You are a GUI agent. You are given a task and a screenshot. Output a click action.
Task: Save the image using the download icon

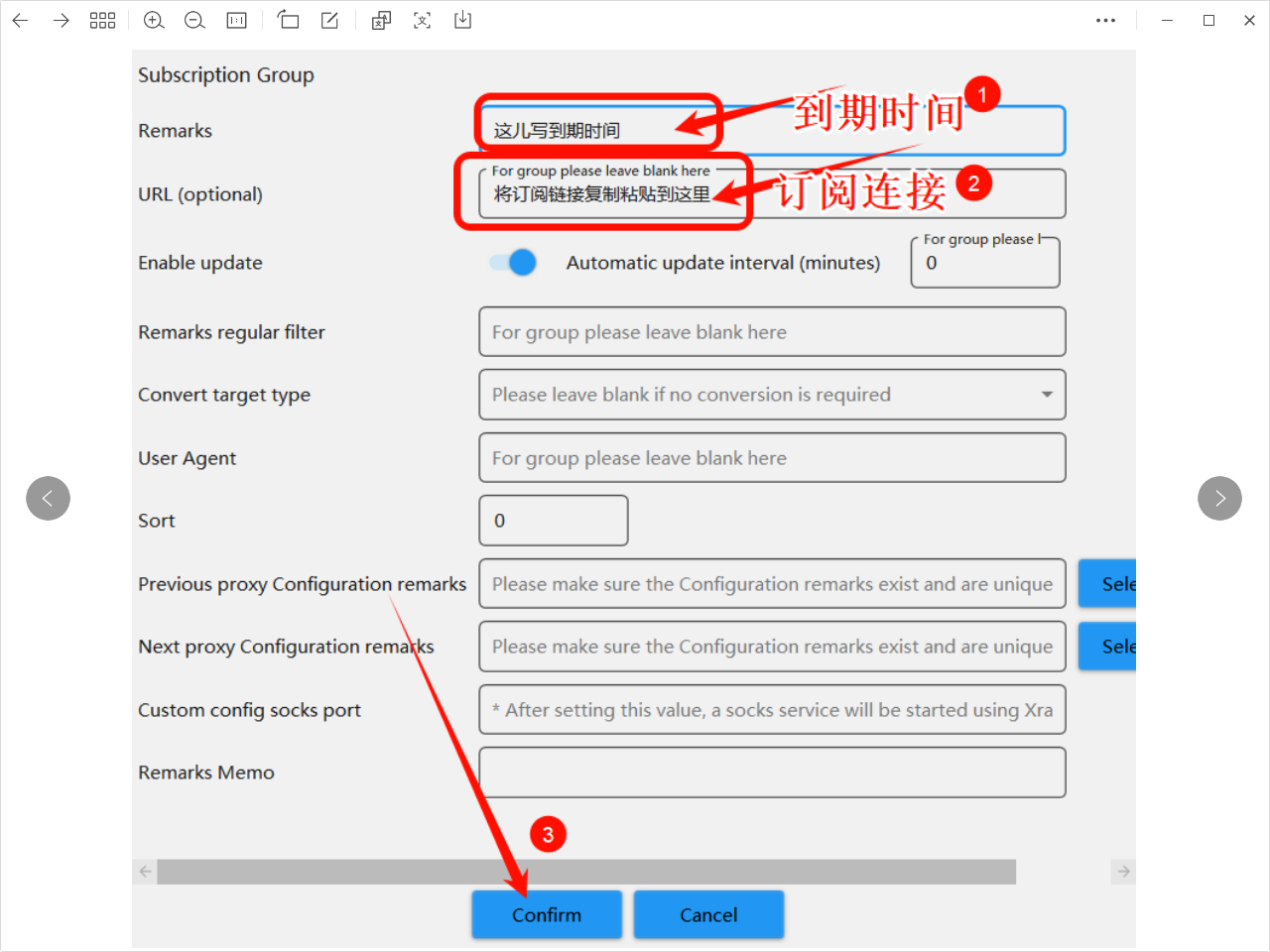tap(462, 20)
